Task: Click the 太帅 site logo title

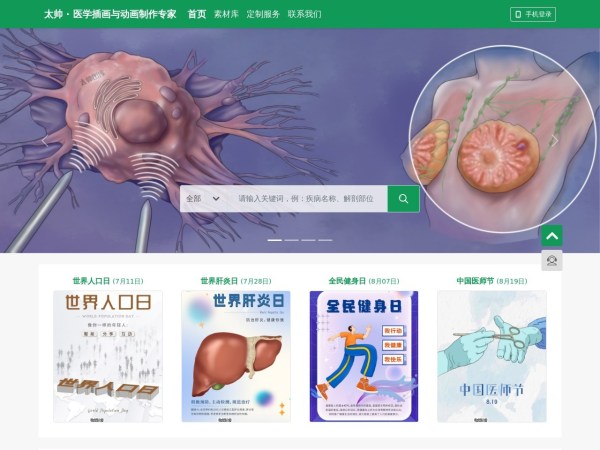Action: click(x=110, y=14)
